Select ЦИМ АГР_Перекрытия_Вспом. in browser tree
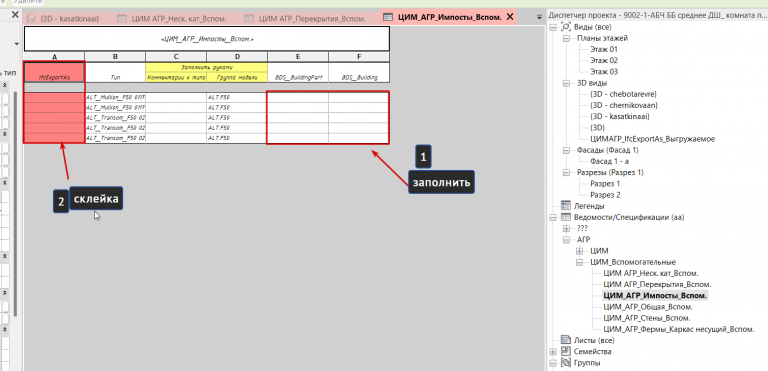Viewport: 768px width, 371px height. tap(657, 285)
